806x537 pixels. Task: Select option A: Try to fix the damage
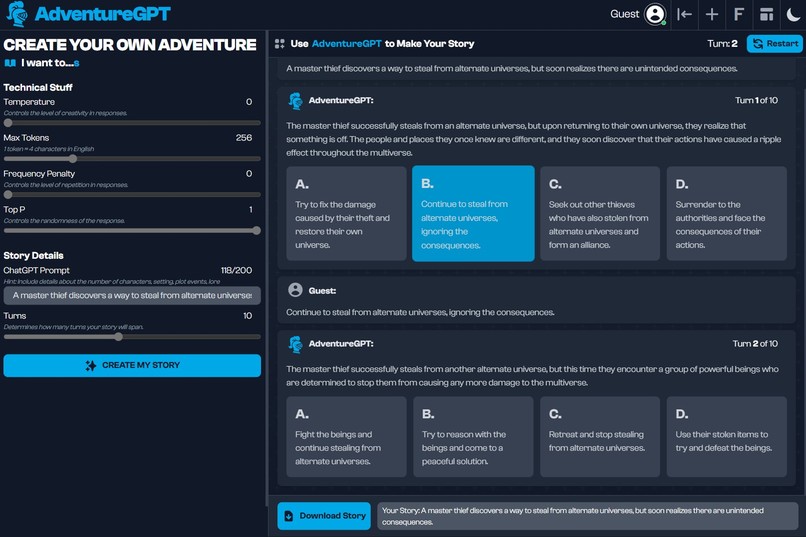pyautogui.click(x=346, y=213)
